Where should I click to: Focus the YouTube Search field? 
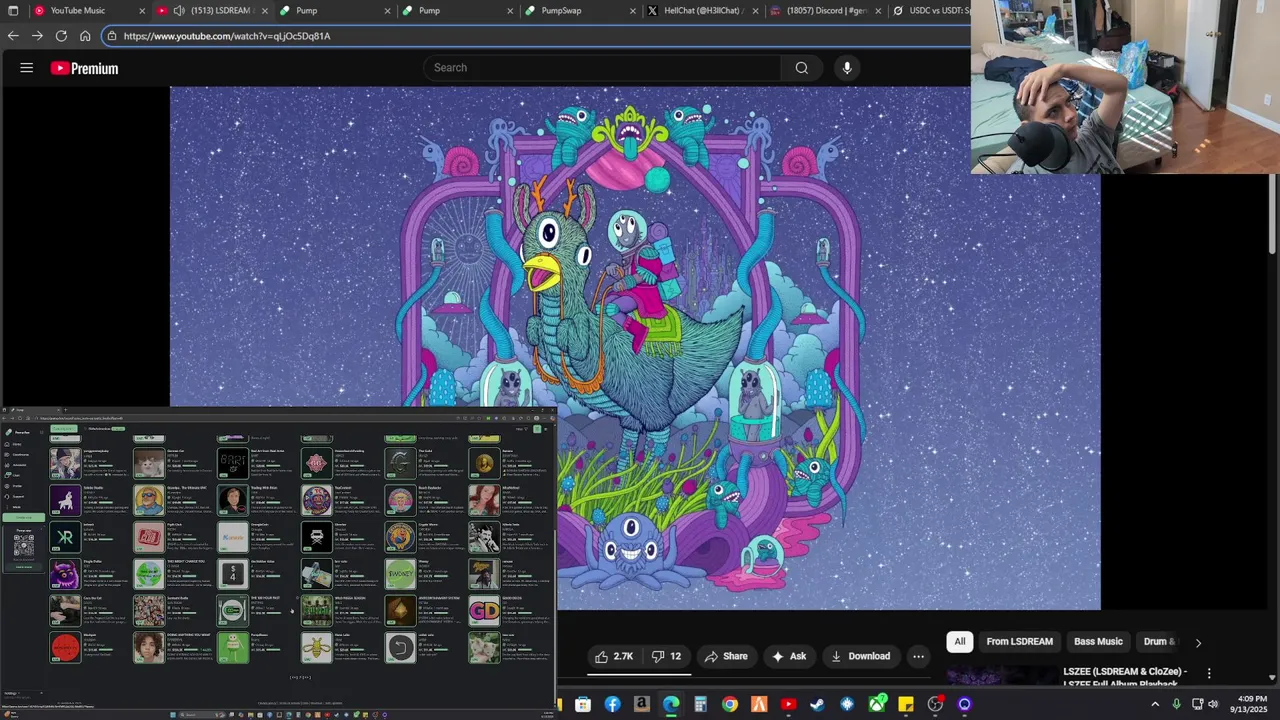tap(603, 68)
